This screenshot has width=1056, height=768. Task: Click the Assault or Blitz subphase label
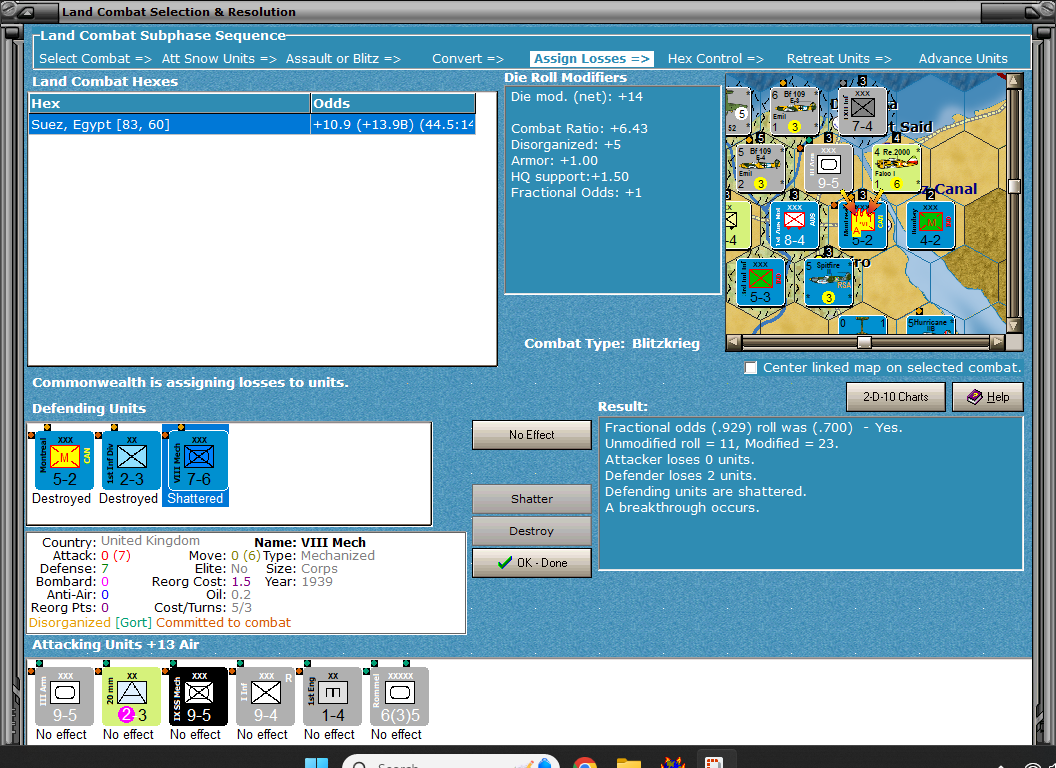pyautogui.click(x=343, y=59)
